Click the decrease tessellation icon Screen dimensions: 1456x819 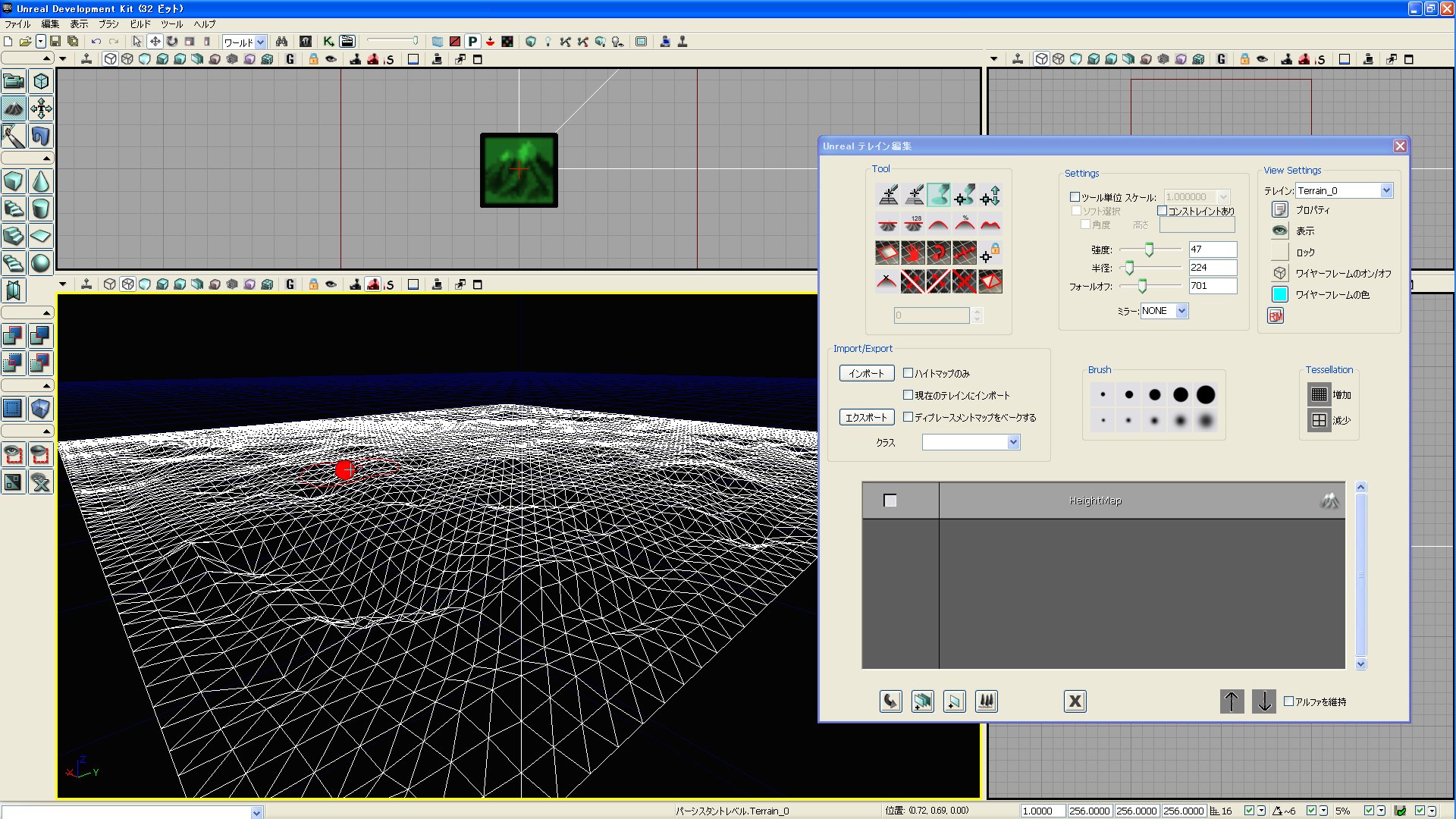pyautogui.click(x=1319, y=420)
